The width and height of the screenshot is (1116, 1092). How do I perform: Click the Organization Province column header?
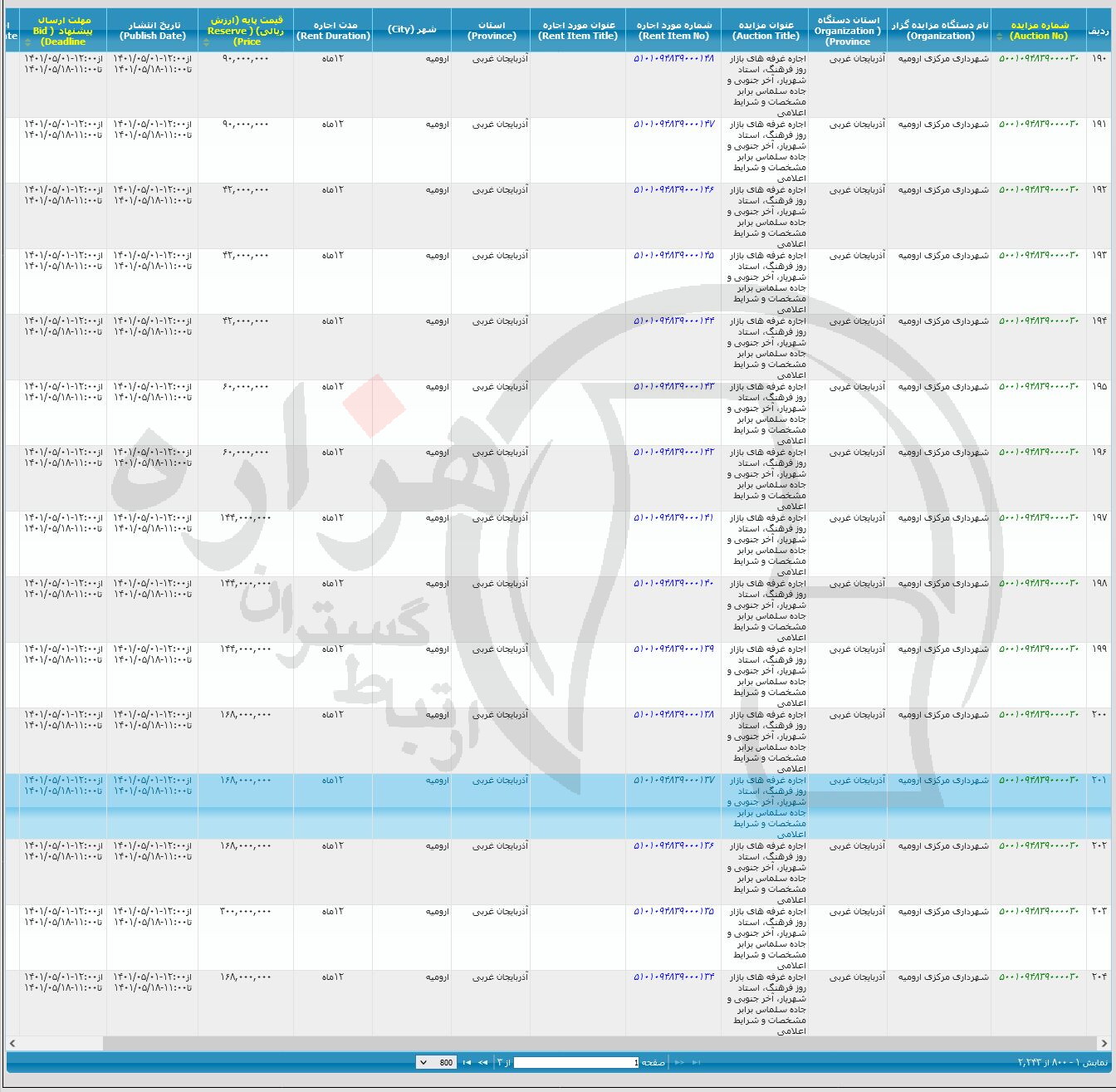(848, 31)
